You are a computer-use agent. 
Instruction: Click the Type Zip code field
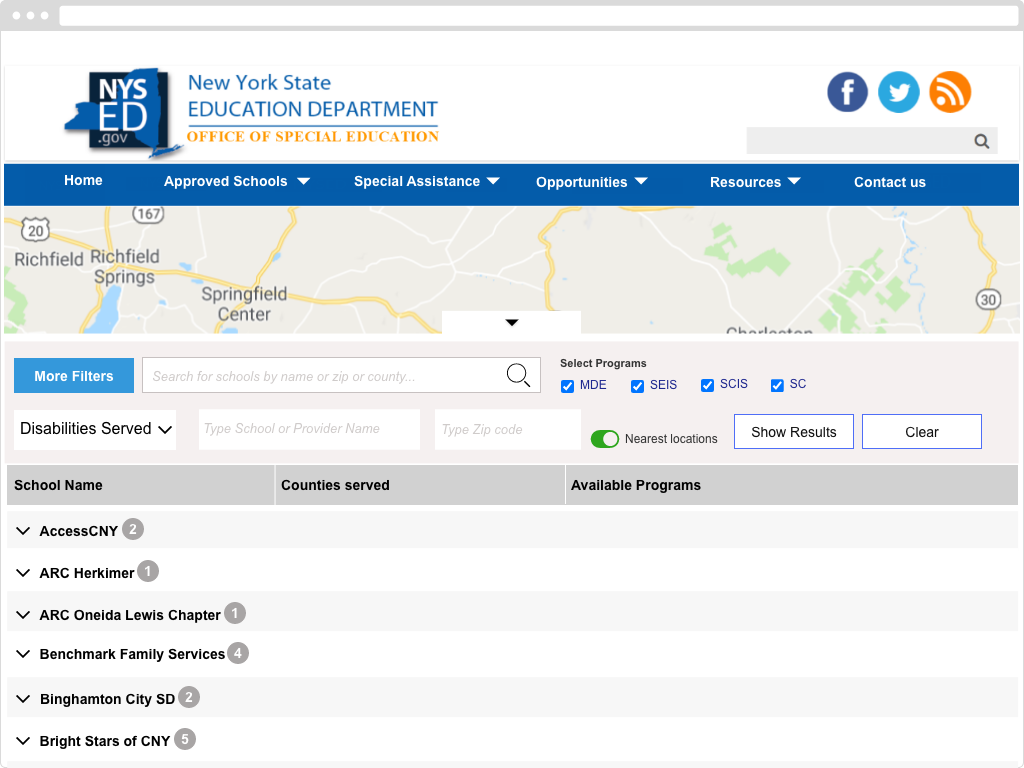[507, 429]
